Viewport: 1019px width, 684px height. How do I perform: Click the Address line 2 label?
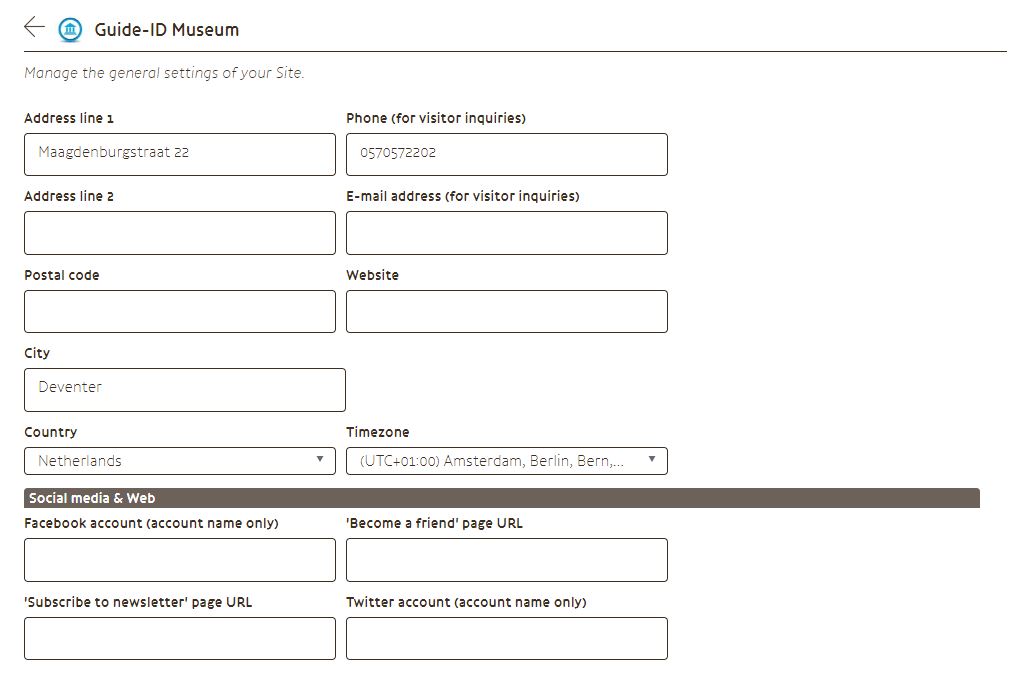tap(69, 196)
